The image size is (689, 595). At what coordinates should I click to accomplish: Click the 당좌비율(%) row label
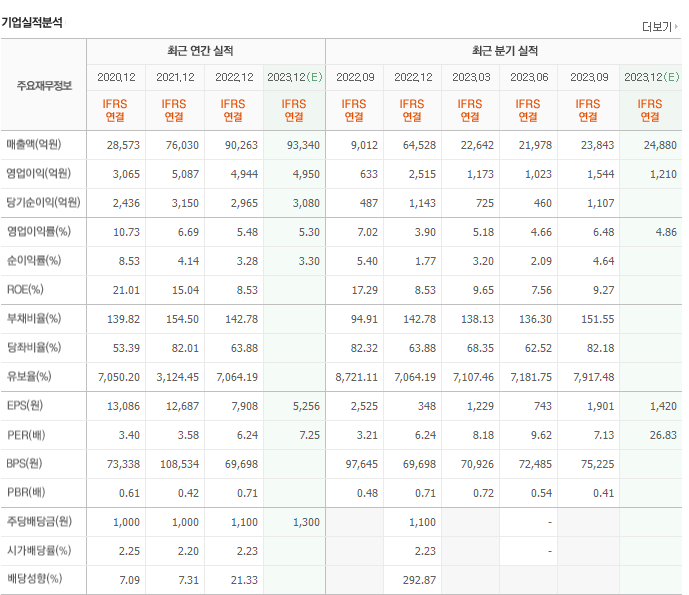pyautogui.click(x=34, y=347)
